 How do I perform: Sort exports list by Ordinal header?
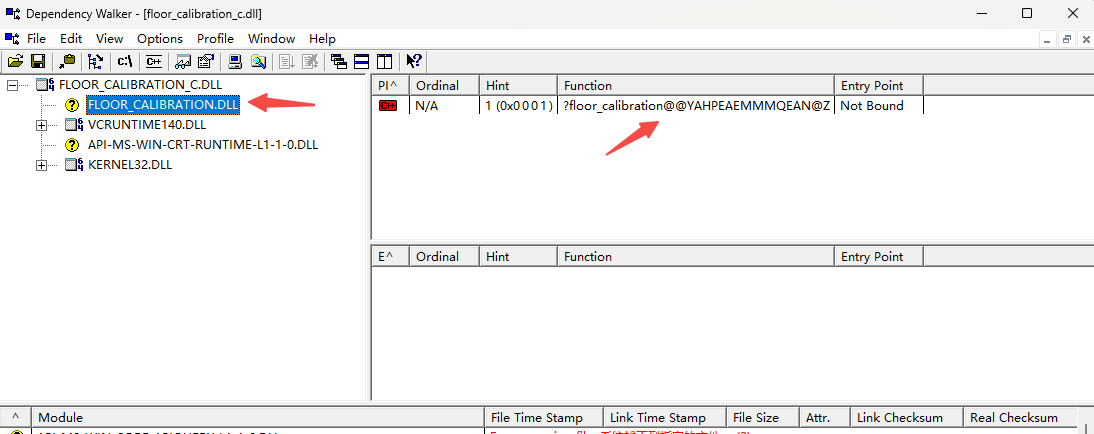pos(444,257)
